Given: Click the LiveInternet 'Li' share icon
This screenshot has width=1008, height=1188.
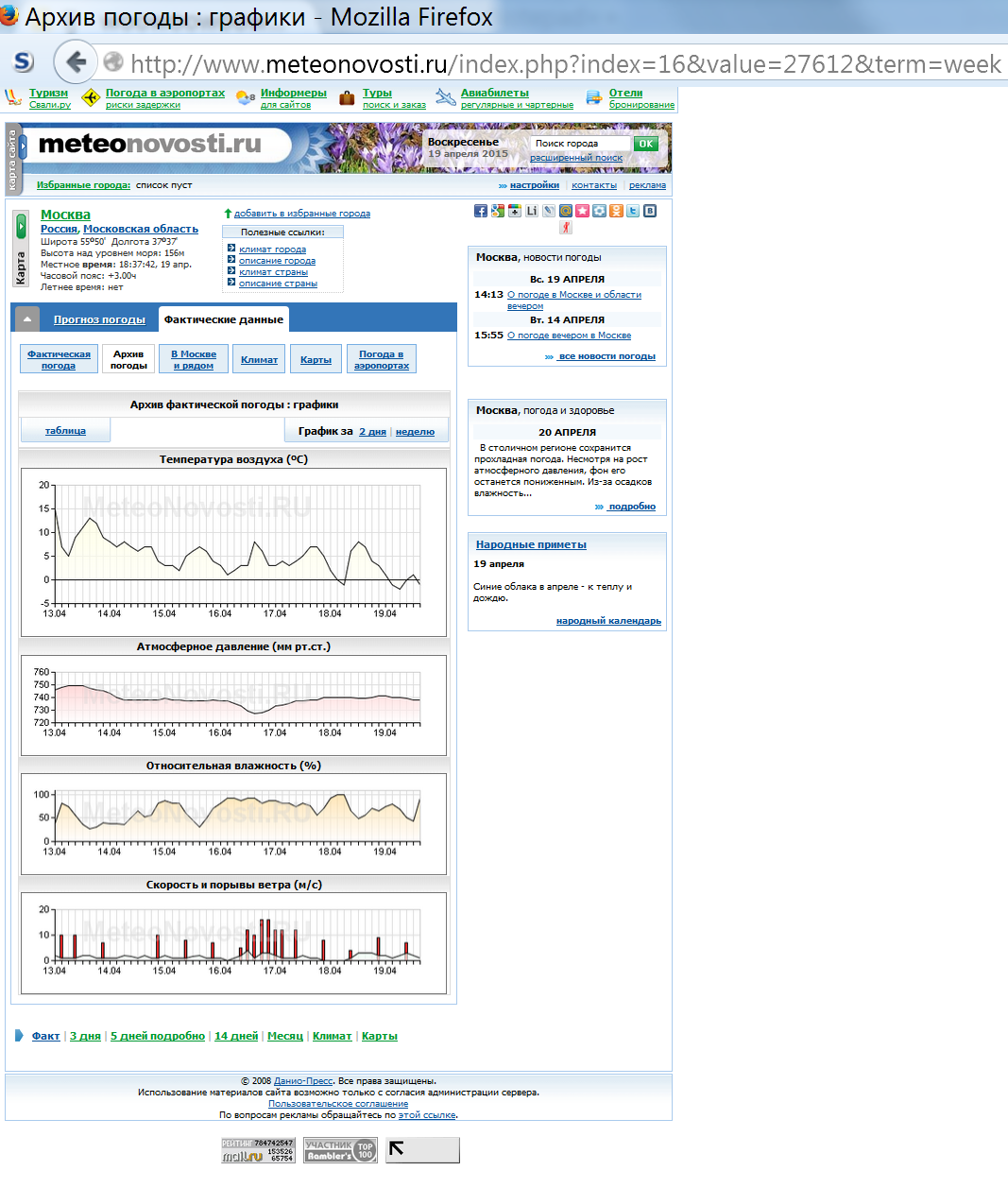Looking at the screenshot, I should pos(531,211).
